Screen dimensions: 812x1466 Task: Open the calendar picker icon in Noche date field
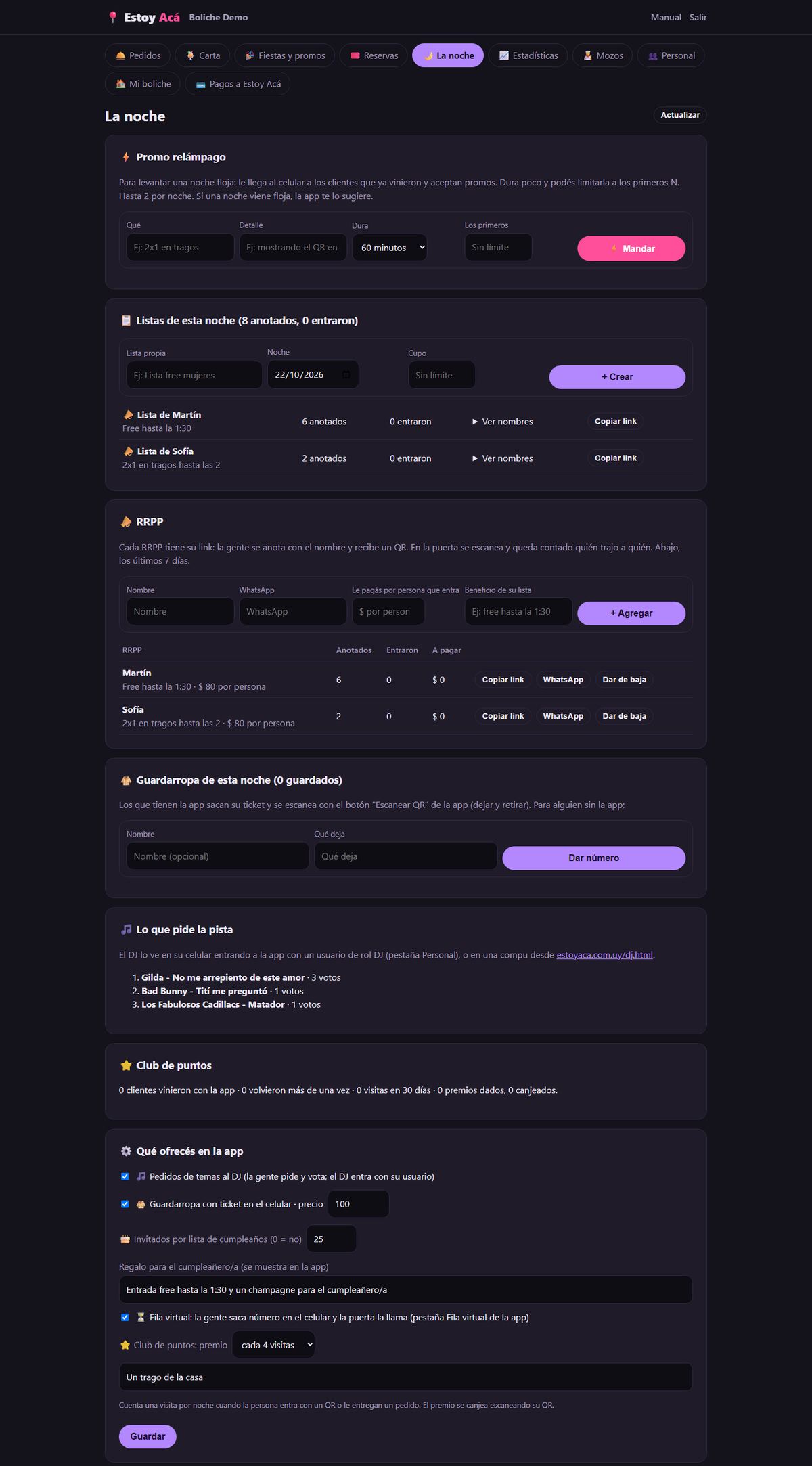[346, 374]
